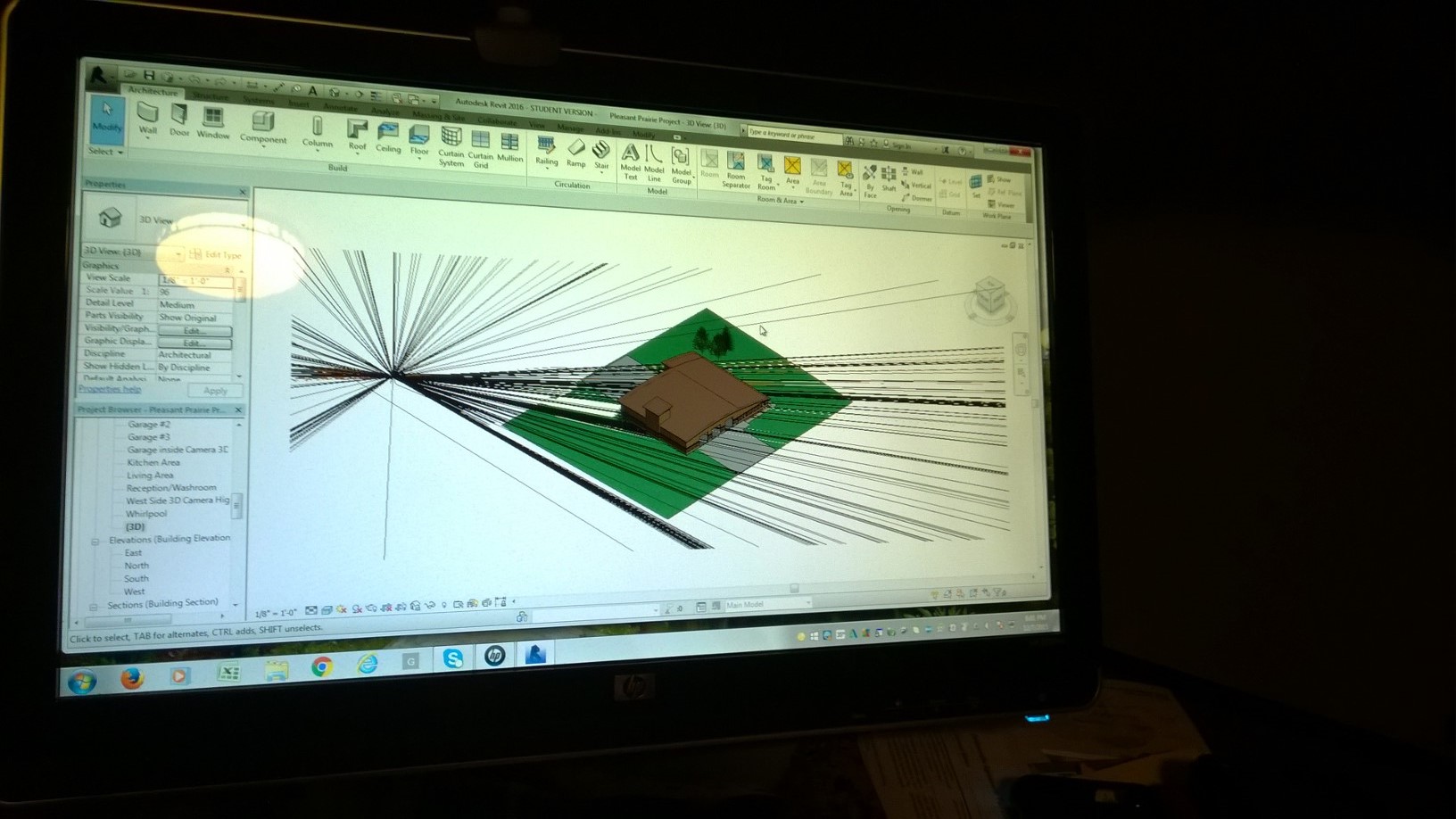Save project from quick access toolbar
This screenshot has height=819, width=1456.
(x=149, y=75)
